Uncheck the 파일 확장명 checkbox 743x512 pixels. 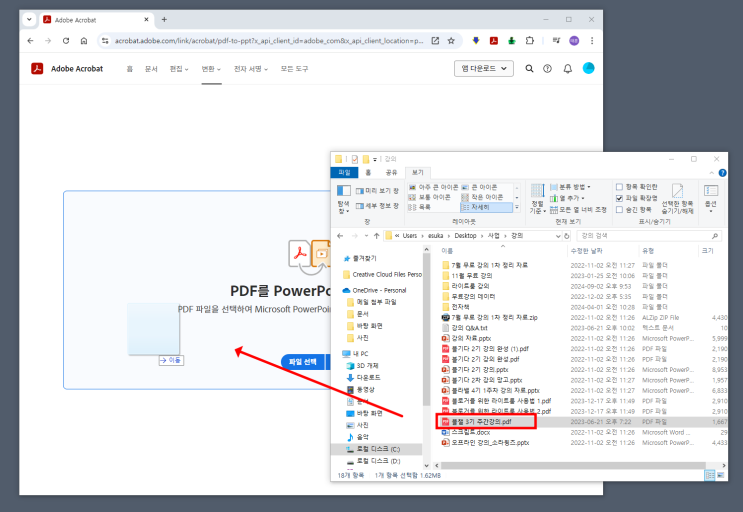(619, 198)
